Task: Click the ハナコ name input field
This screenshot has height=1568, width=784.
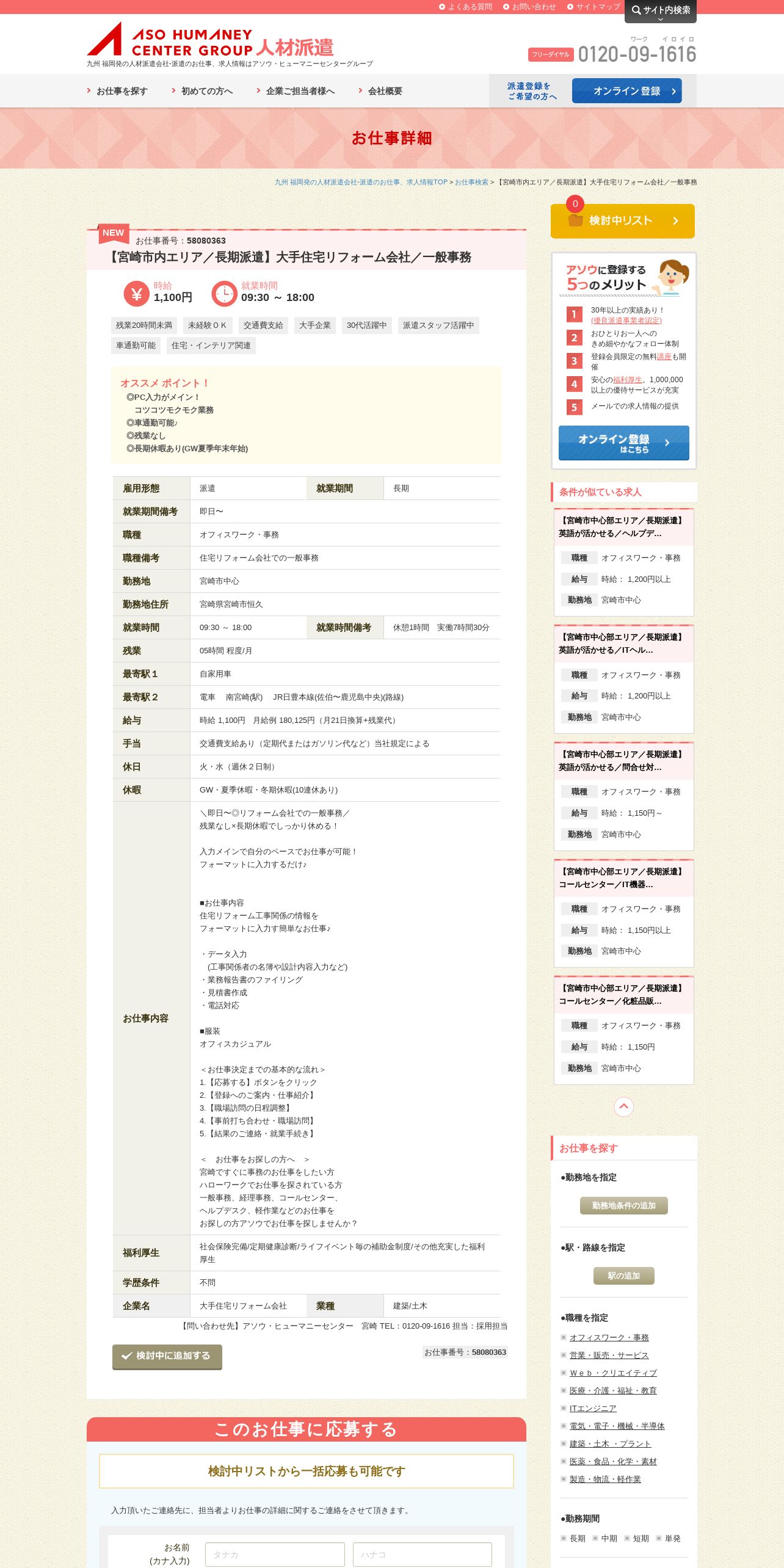Action: 423,1555
